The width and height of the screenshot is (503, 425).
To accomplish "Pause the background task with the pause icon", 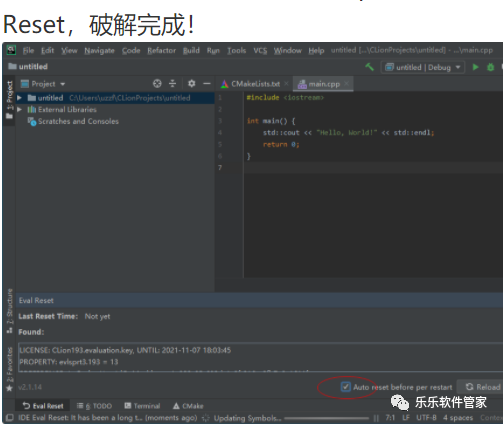I will click(x=376, y=418).
